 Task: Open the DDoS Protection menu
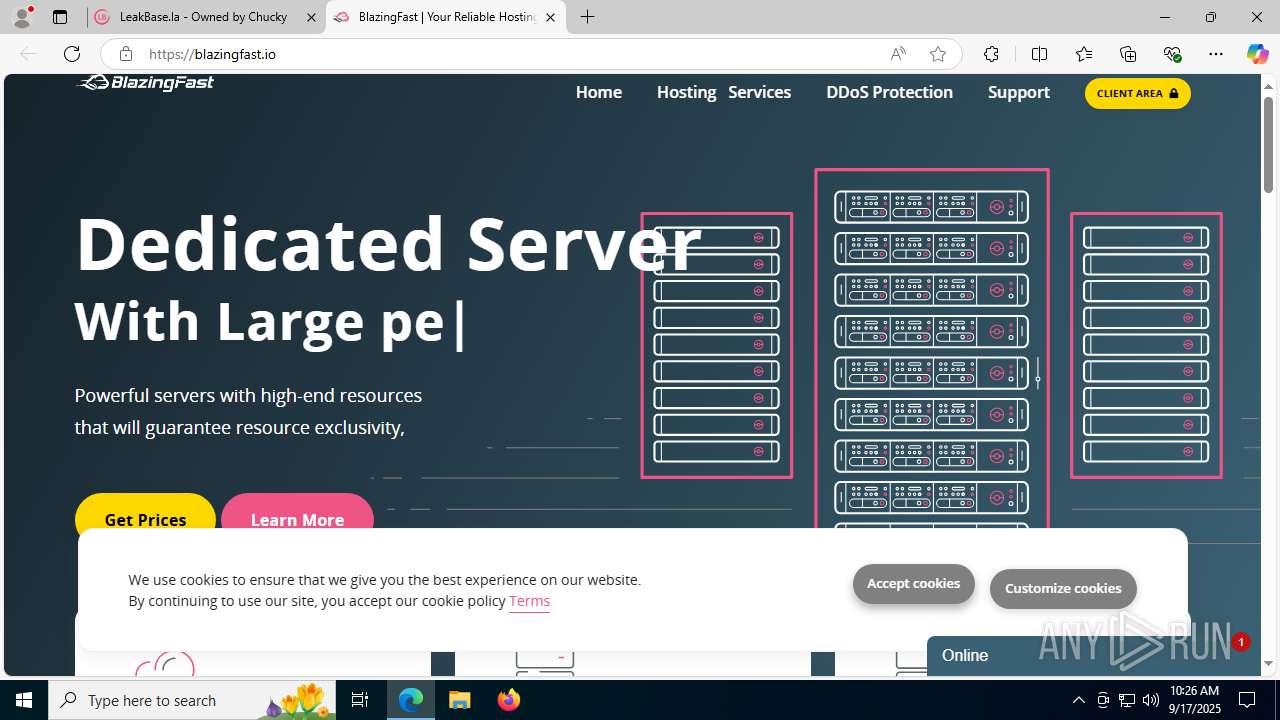(889, 92)
